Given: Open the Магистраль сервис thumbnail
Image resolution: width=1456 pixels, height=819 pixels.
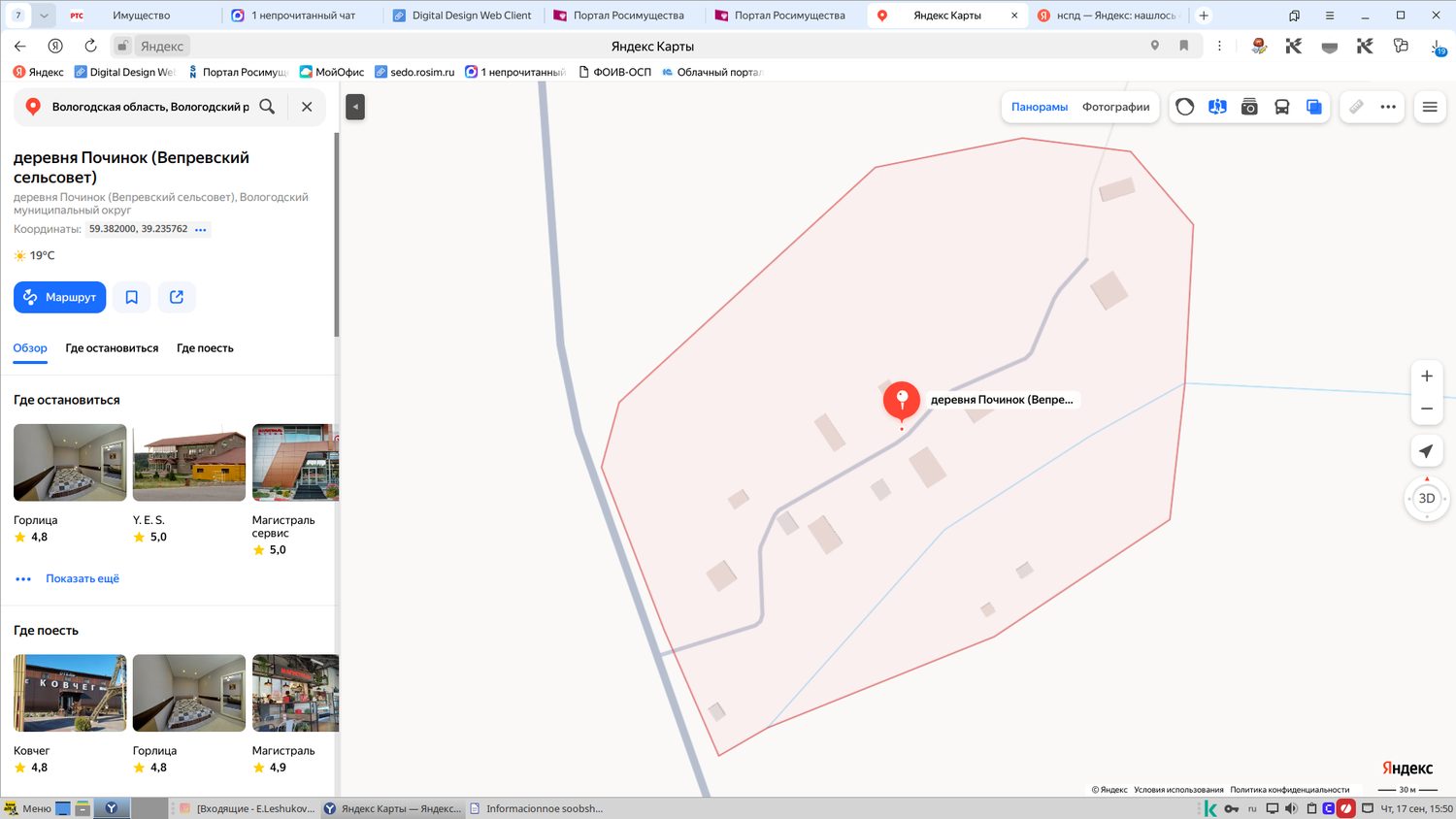Looking at the screenshot, I should pyautogui.click(x=295, y=463).
